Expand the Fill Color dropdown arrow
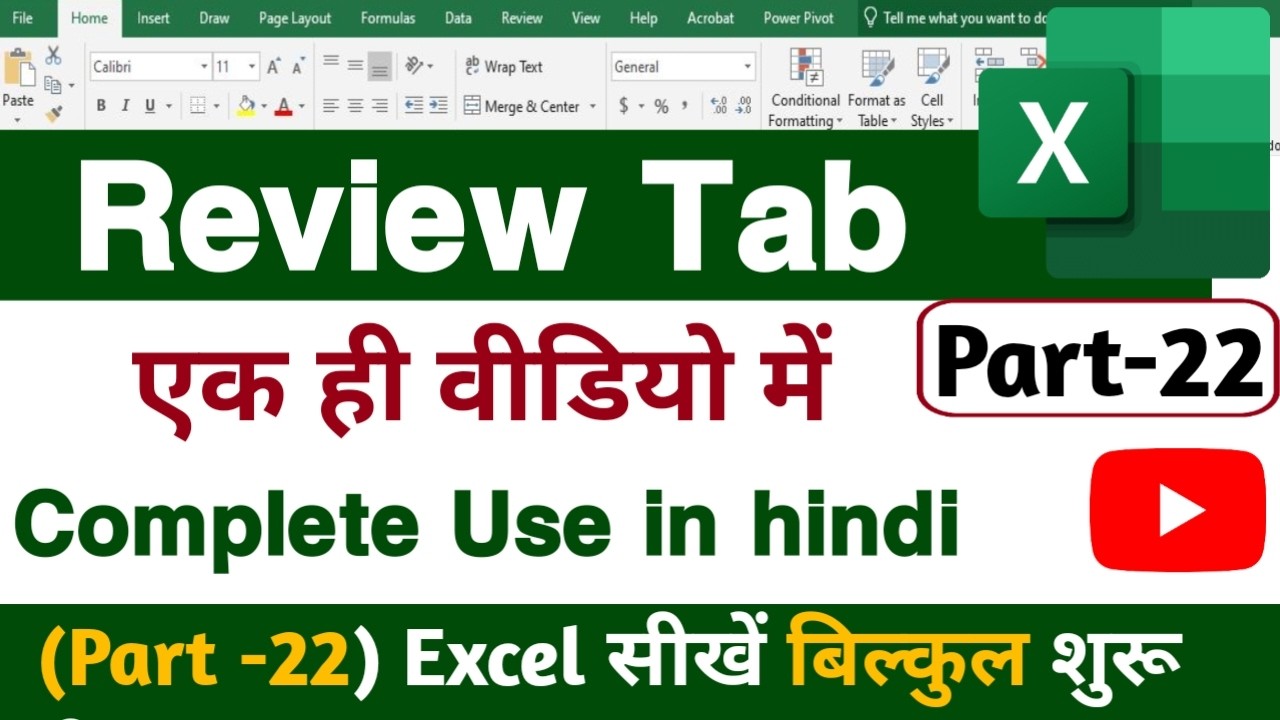The height and width of the screenshot is (720, 1280). 264,106
